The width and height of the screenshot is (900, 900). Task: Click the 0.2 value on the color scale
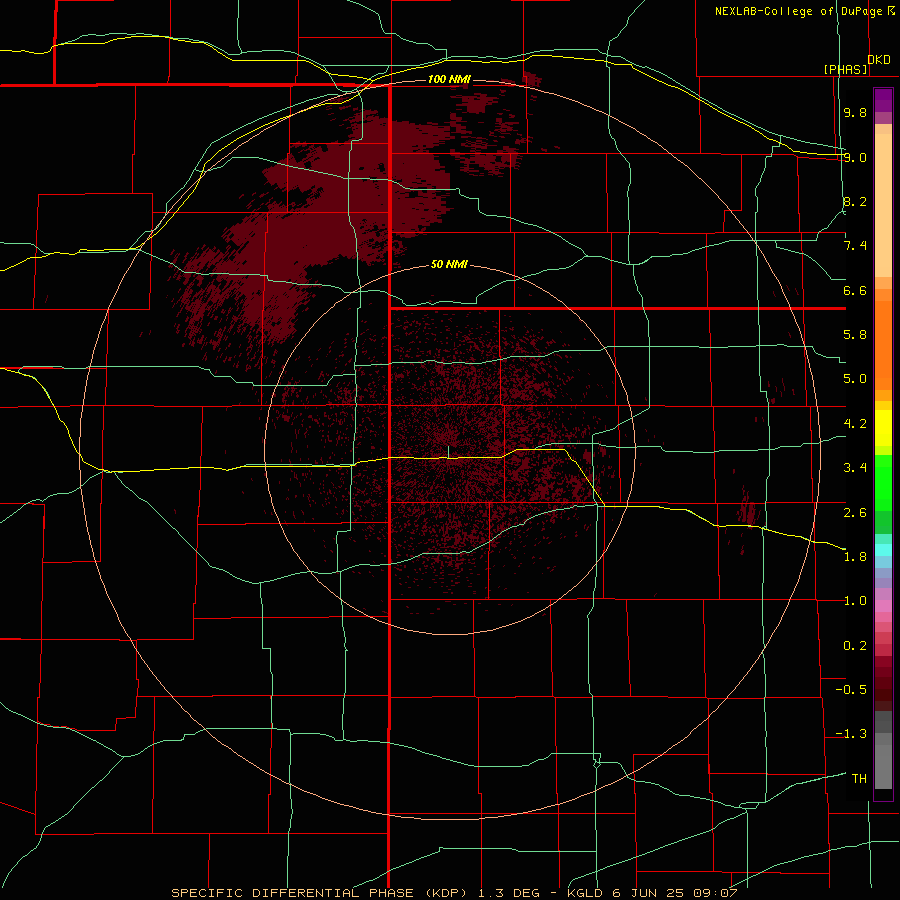(855, 646)
